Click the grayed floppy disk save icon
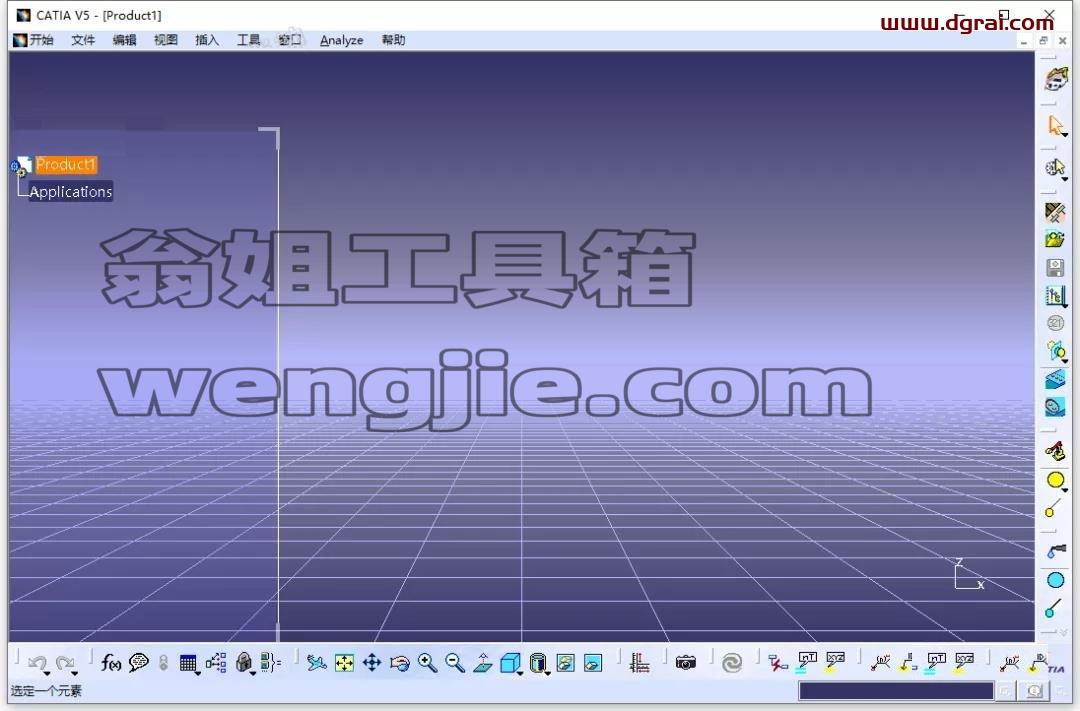The height and width of the screenshot is (711, 1080). coord(1055,267)
